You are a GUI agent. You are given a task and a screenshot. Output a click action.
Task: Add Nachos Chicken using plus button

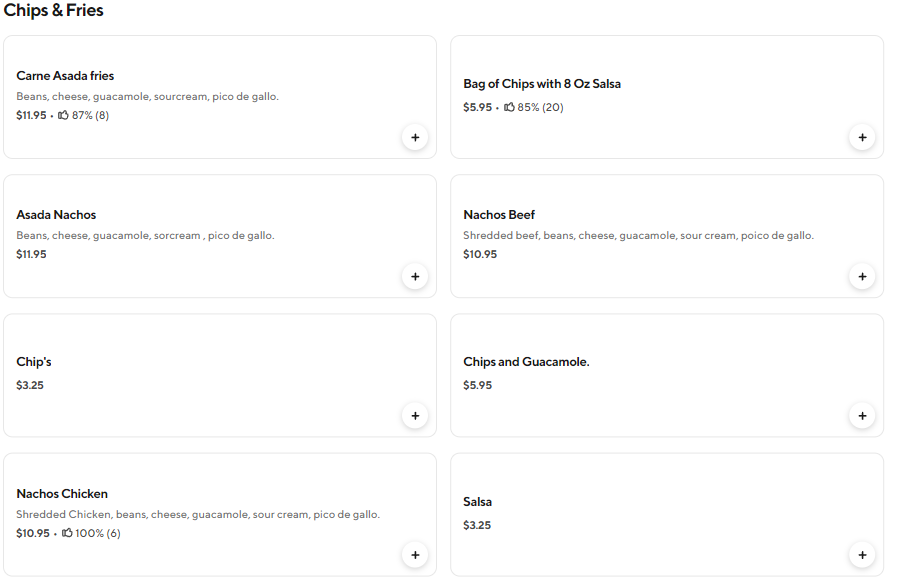[x=415, y=554]
